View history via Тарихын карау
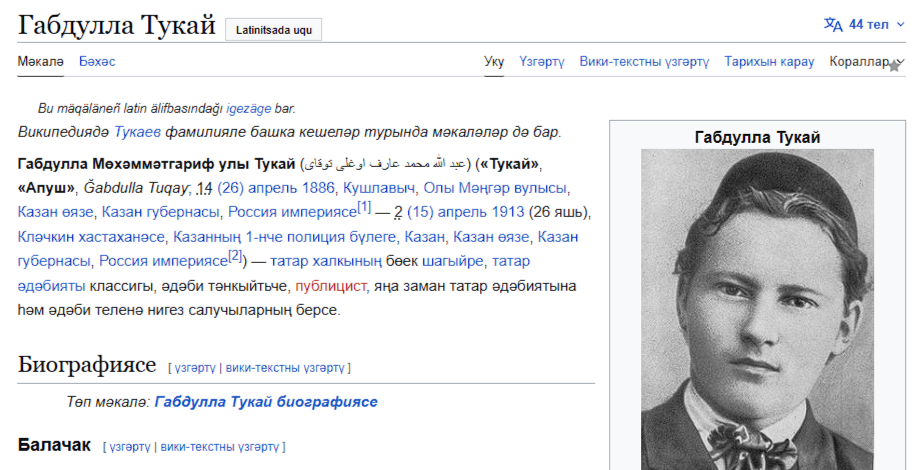 click(x=769, y=61)
